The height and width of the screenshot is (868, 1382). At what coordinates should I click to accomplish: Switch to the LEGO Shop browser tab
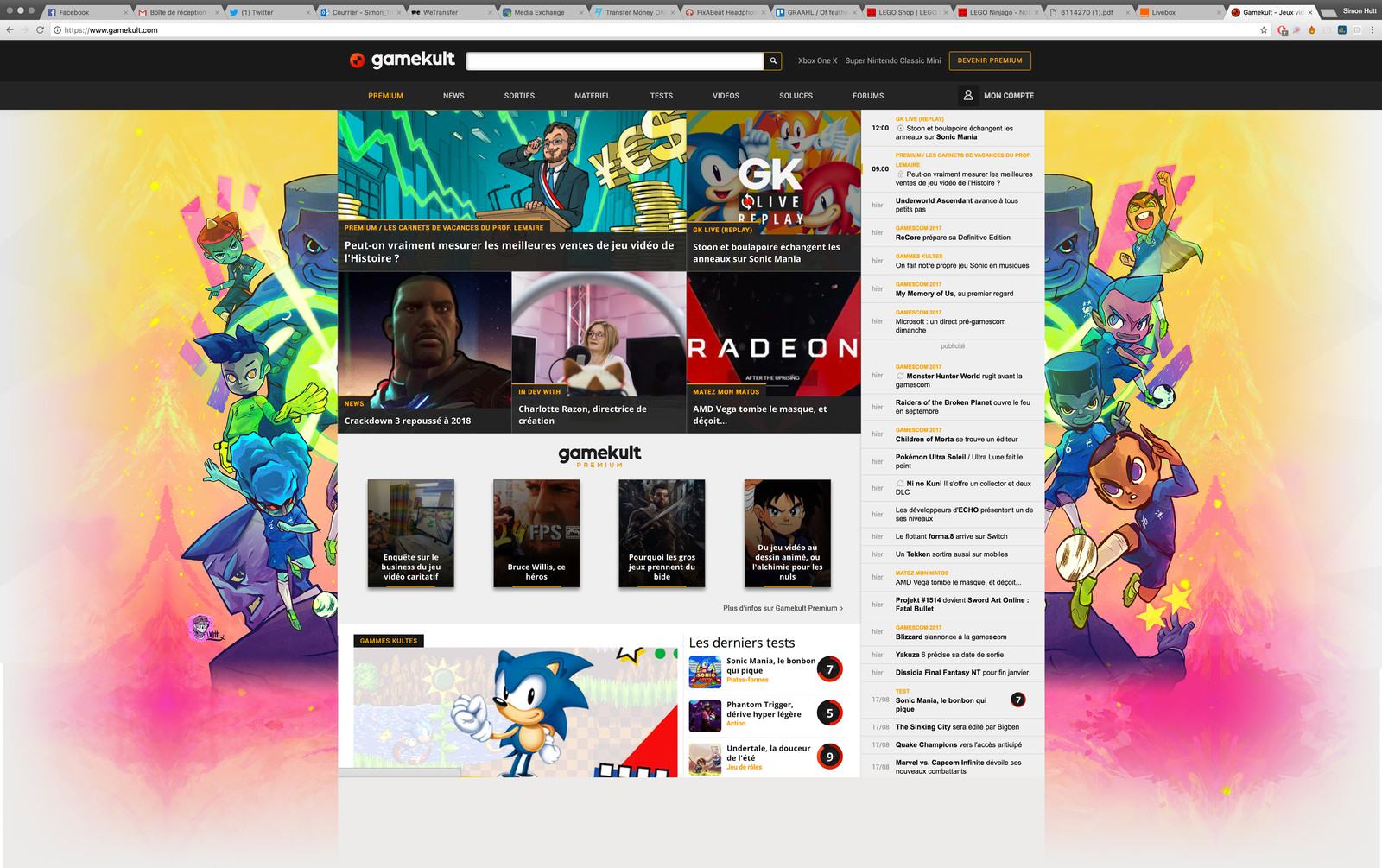907,12
